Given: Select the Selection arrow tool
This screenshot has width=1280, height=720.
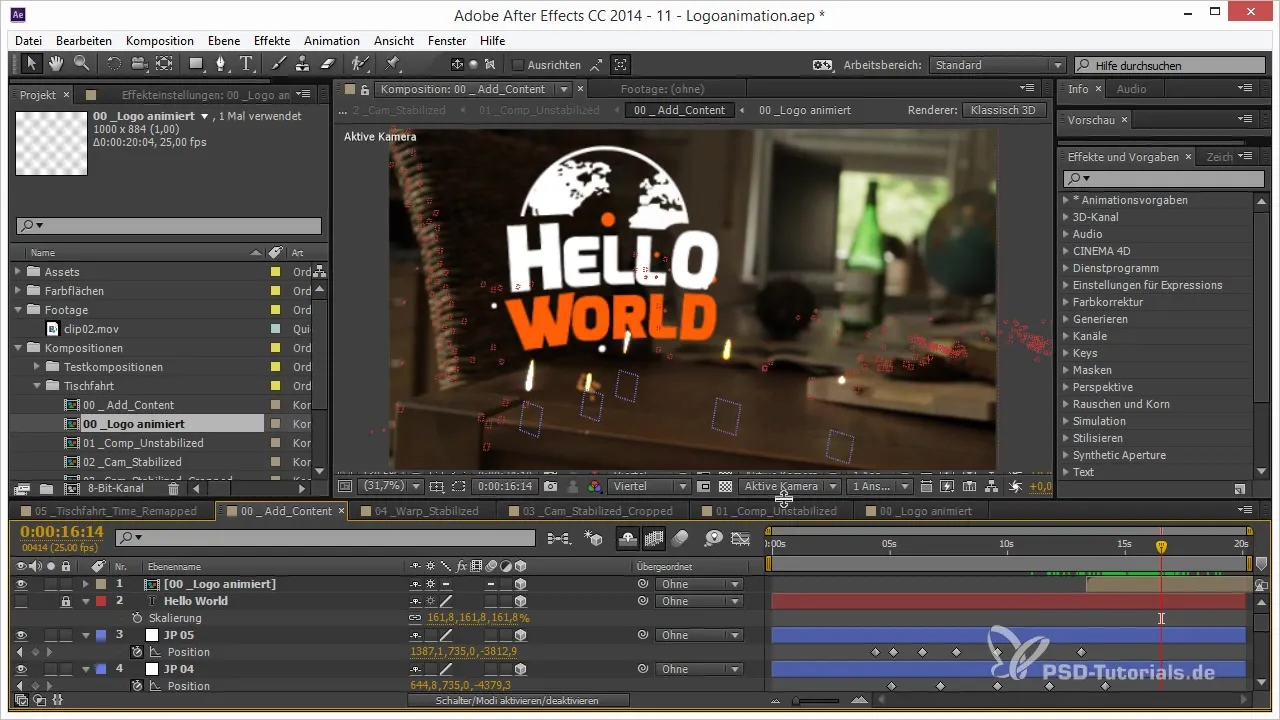Looking at the screenshot, I should coord(32,64).
